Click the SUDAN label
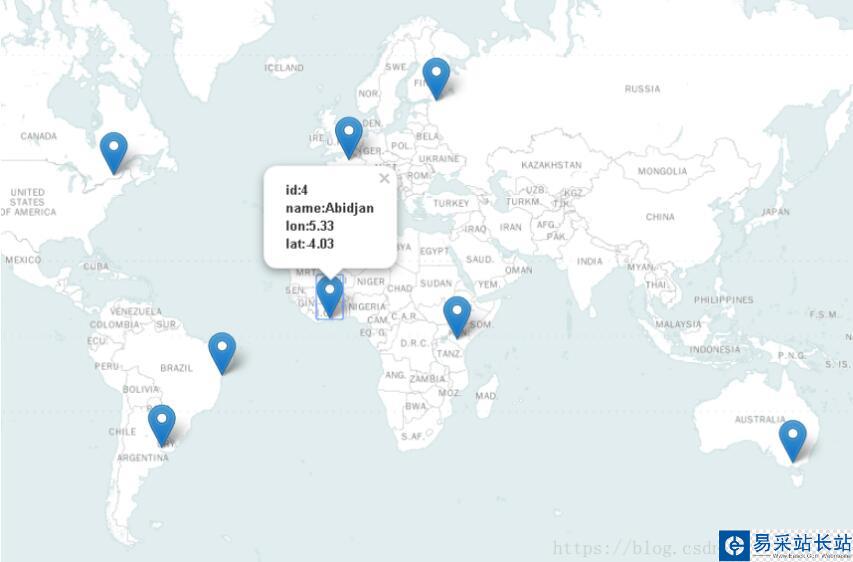This screenshot has width=853, height=562. click(x=436, y=283)
